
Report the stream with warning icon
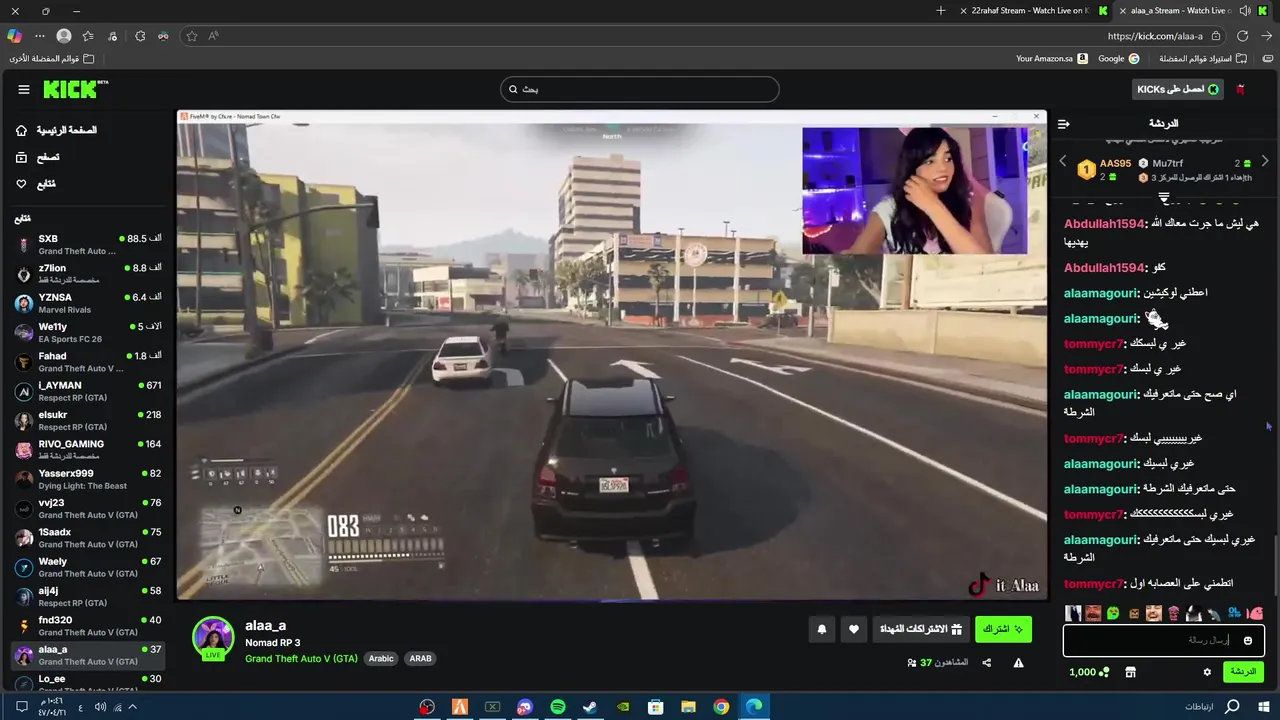click(x=1018, y=662)
